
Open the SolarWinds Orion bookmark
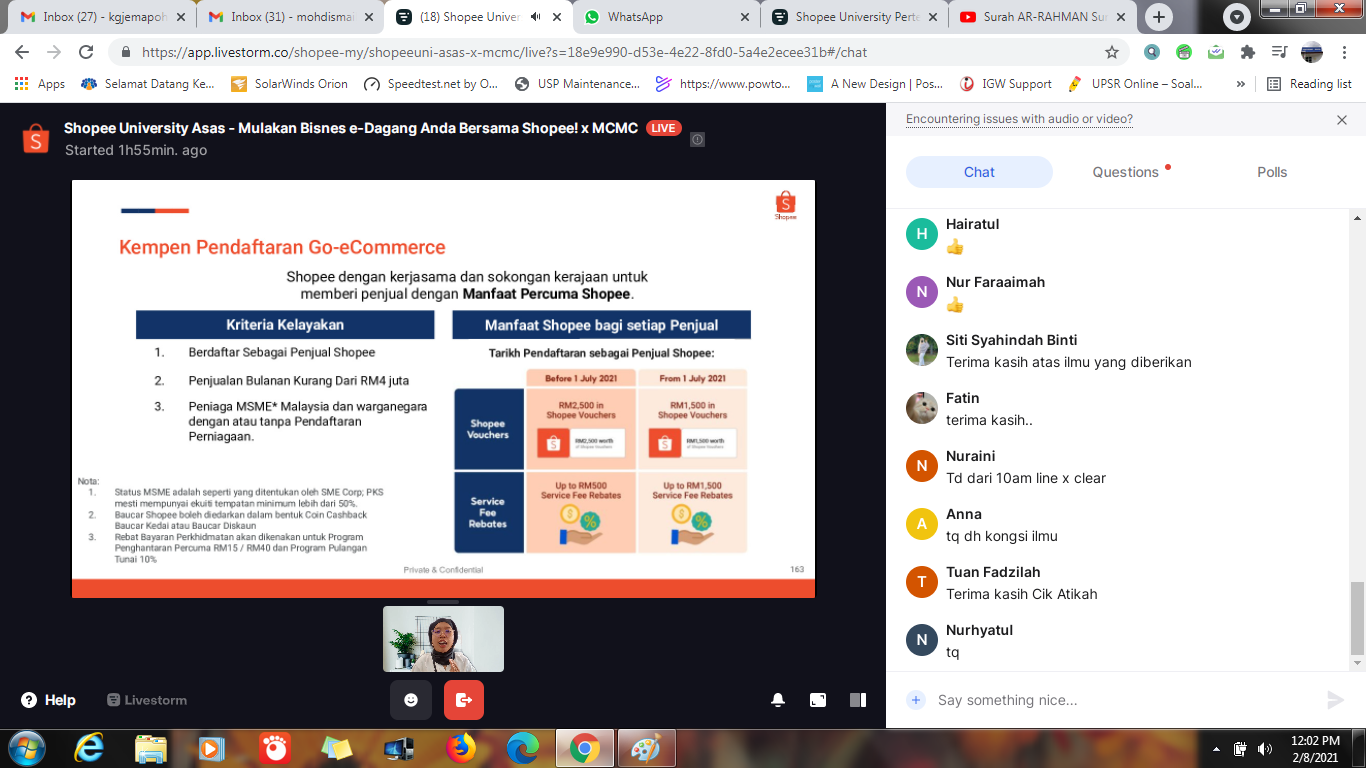pyautogui.click(x=289, y=84)
